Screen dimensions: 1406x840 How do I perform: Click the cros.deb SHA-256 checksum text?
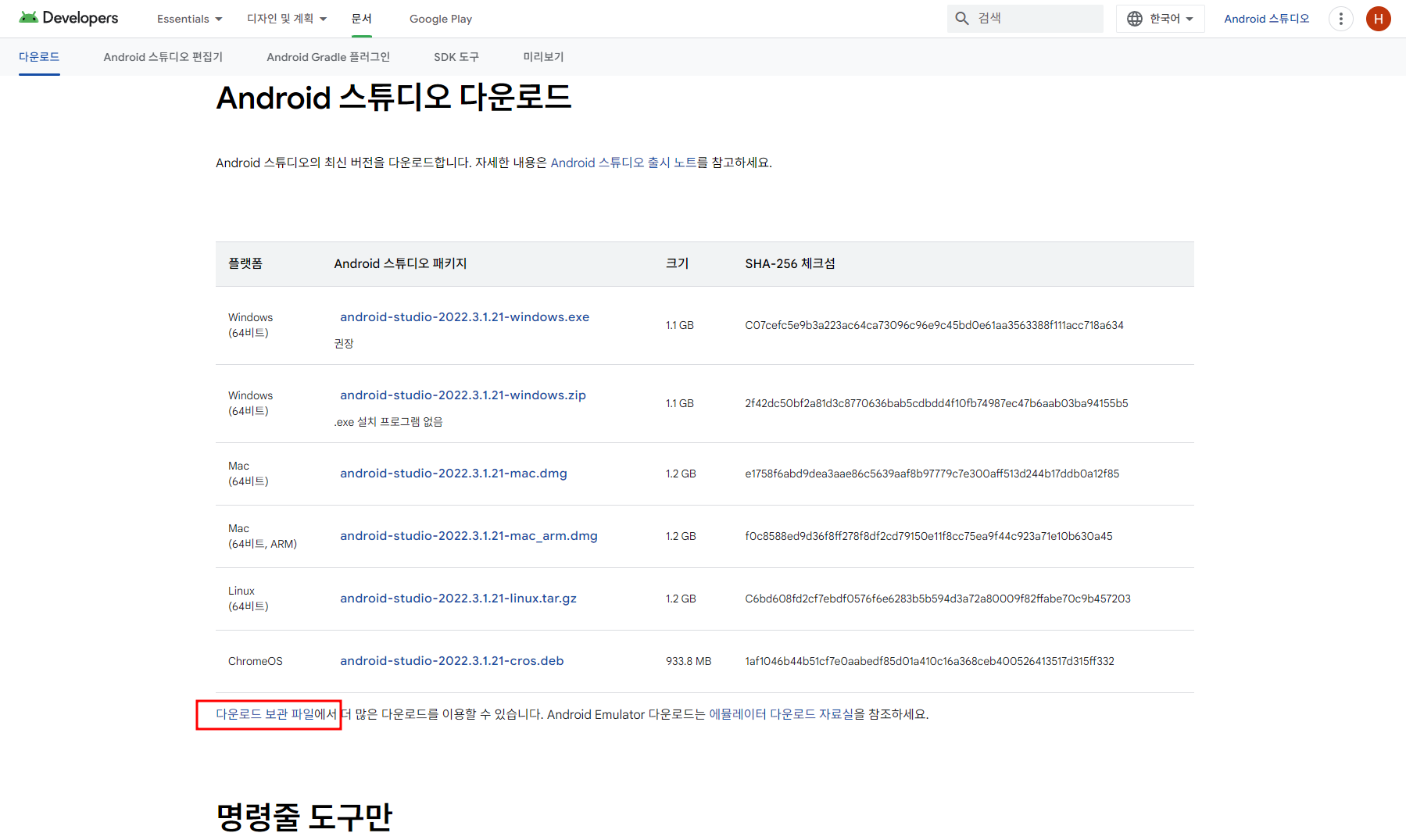pyautogui.click(x=929, y=661)
